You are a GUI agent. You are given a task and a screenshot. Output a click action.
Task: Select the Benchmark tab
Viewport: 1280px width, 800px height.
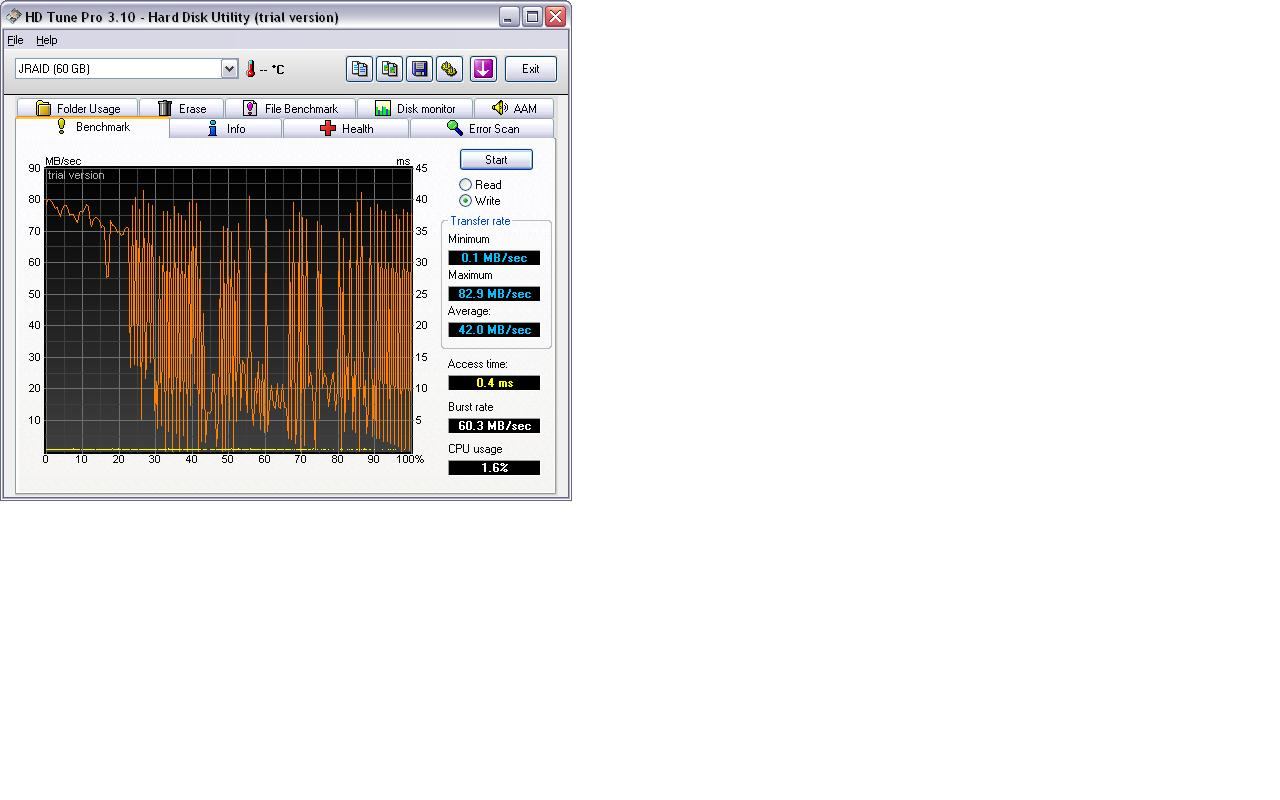point(92,127)
